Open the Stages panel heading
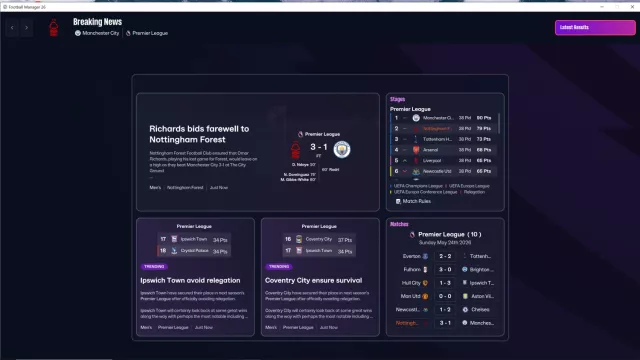Image resolution: width=640 pixels, height=360 pixels. pyautogui.click(x=397, y=99)
